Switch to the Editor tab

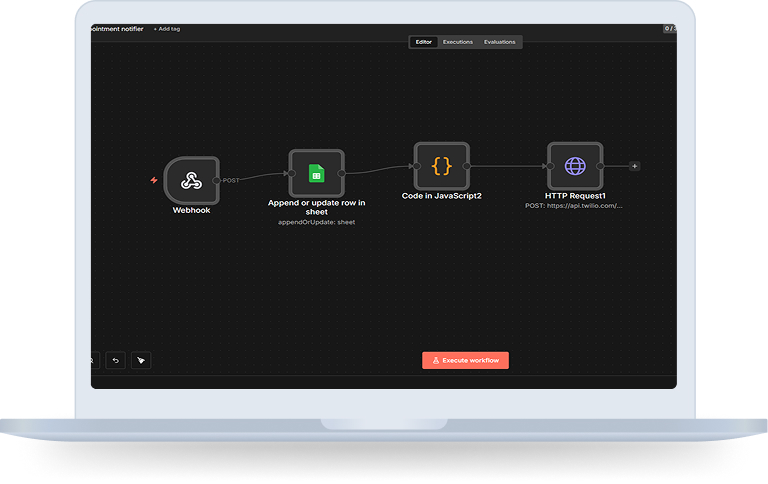tap(424, 42)
